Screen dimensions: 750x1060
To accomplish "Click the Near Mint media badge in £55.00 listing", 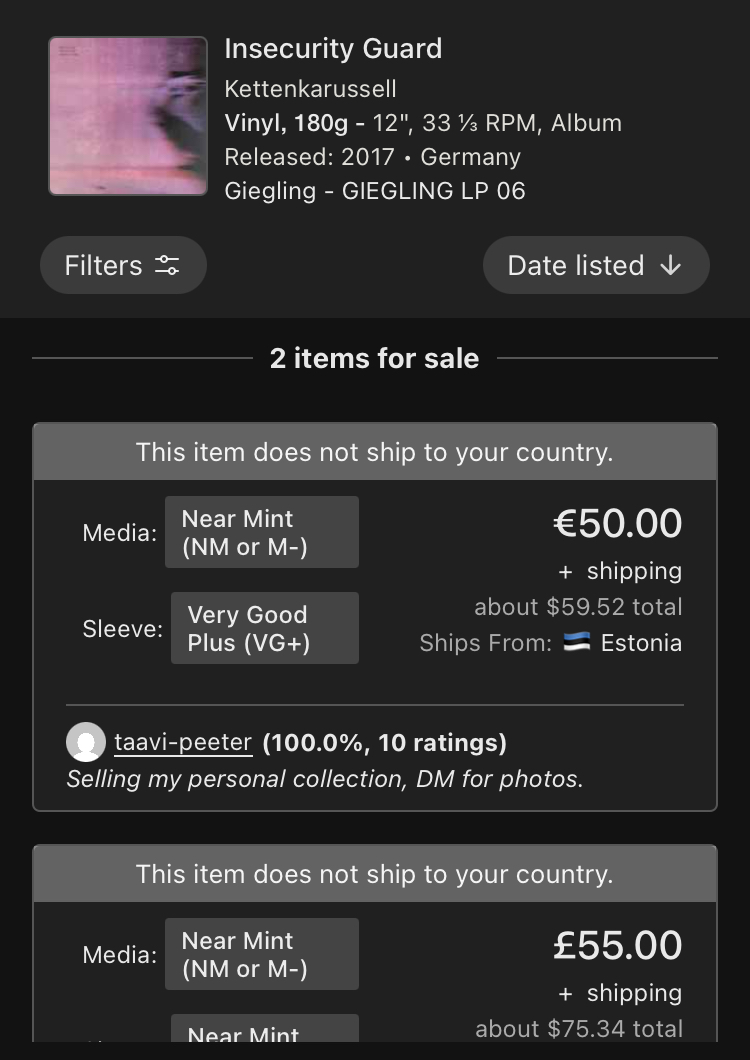I will [x=261, y=954].
